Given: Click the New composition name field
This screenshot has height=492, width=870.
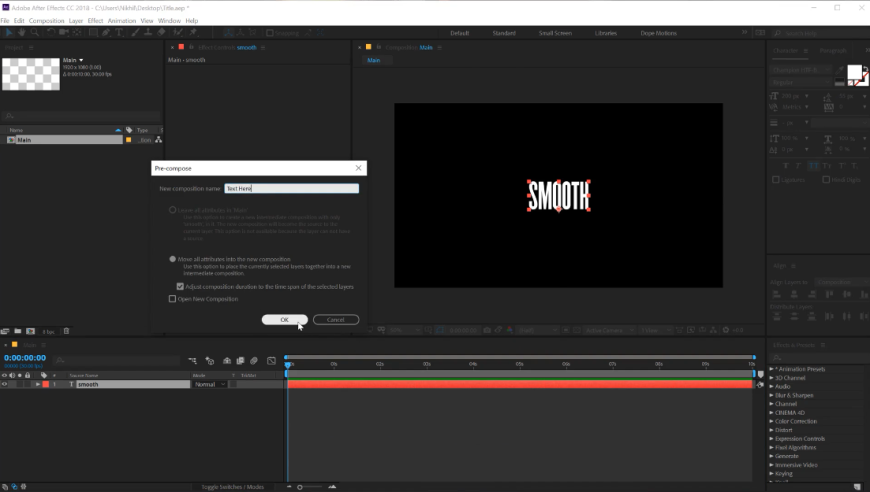Looking at the screenshot, I should pos(291,189).
